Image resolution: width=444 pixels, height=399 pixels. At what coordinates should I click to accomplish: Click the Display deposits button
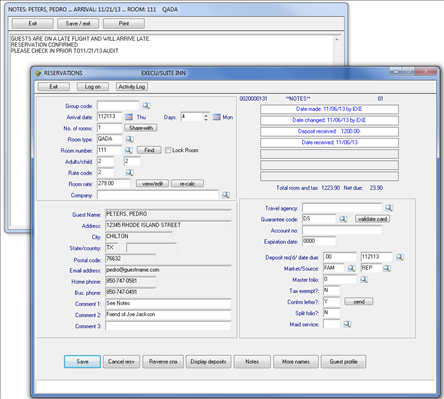click(x=208, y=362)
